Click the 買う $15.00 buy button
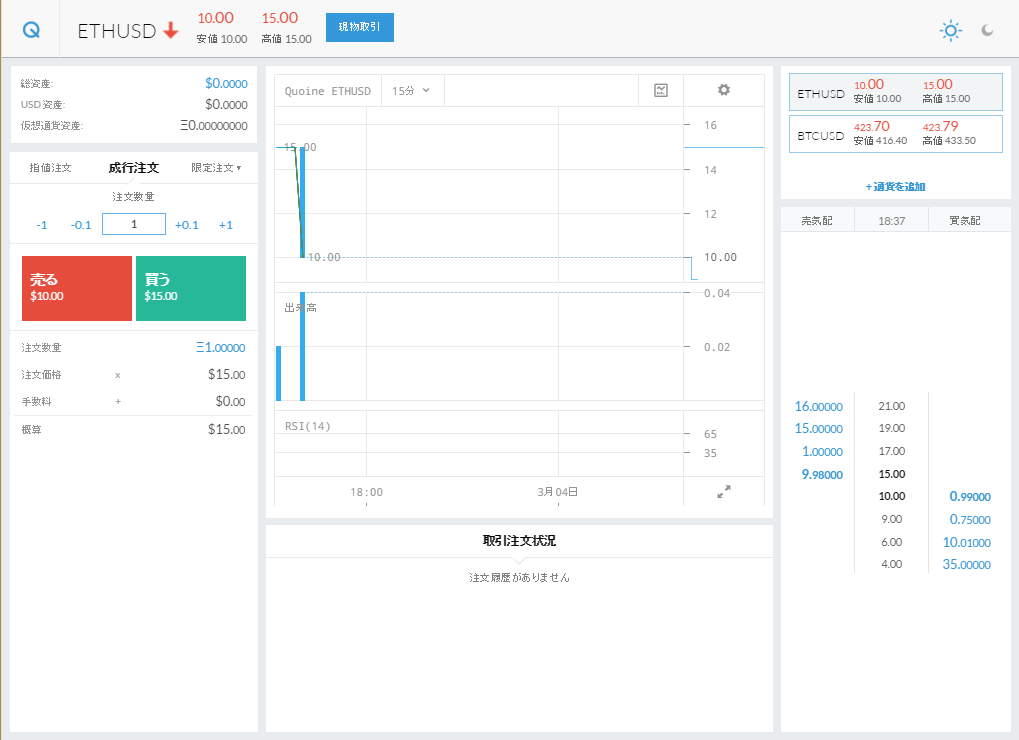 tap(191, 288)
